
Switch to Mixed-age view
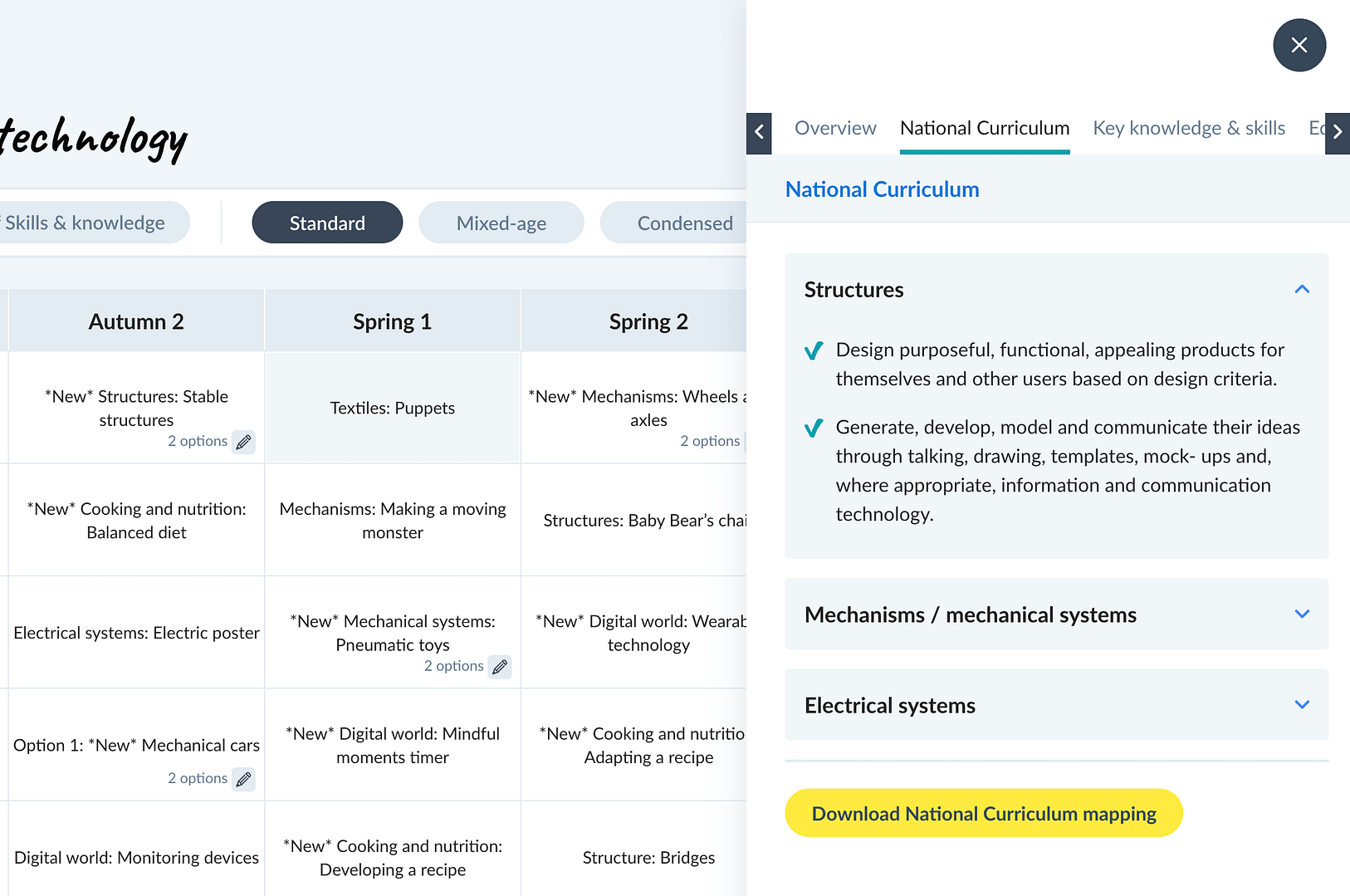[501, 223]
